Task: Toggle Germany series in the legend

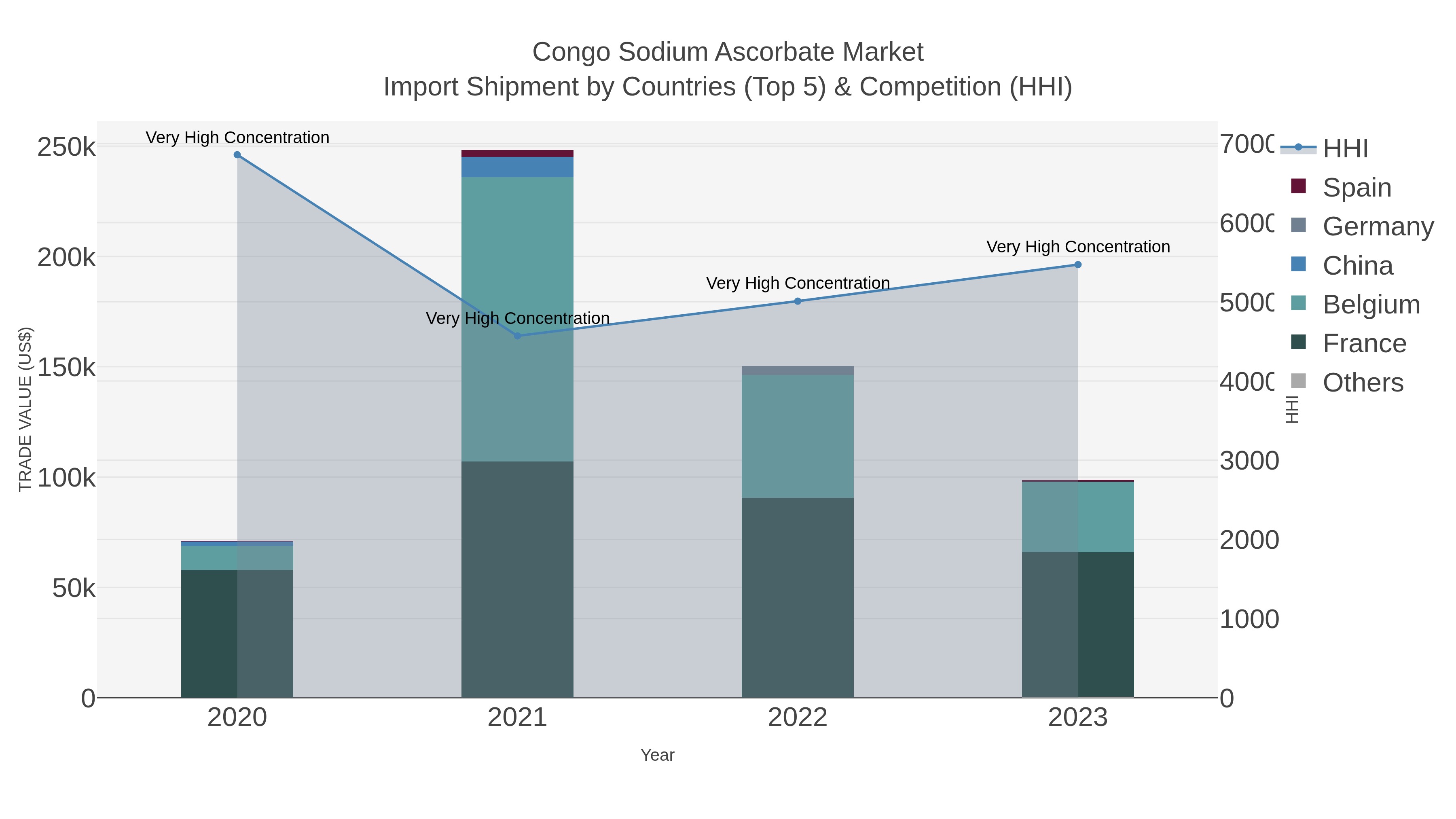Action: pyautogui.click(x=1362, y=226)
